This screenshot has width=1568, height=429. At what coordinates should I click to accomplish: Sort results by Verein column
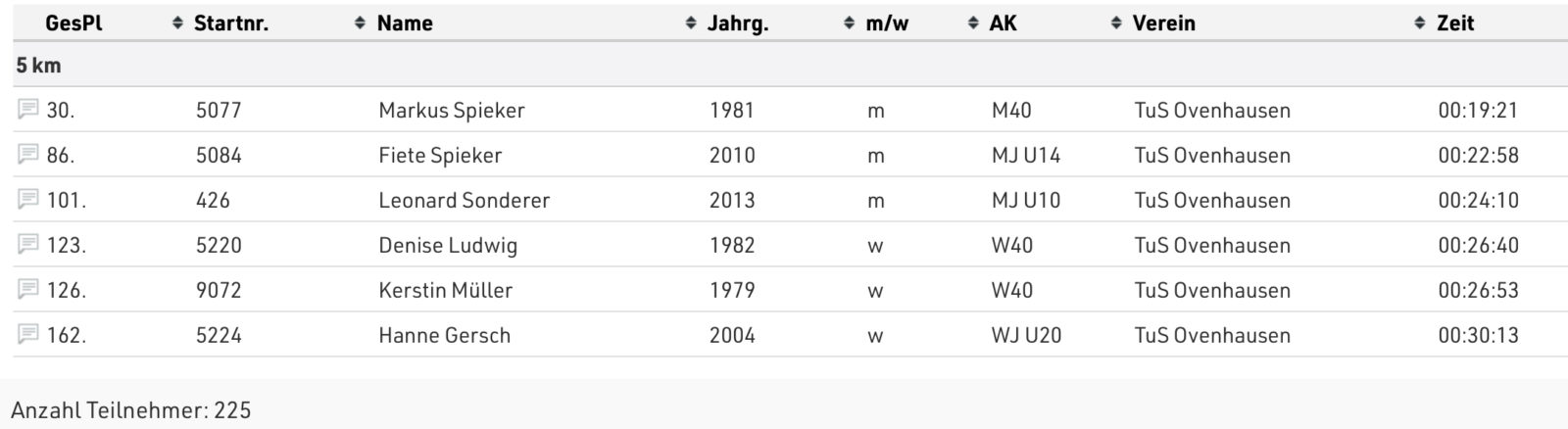(x=1163, y=23)
